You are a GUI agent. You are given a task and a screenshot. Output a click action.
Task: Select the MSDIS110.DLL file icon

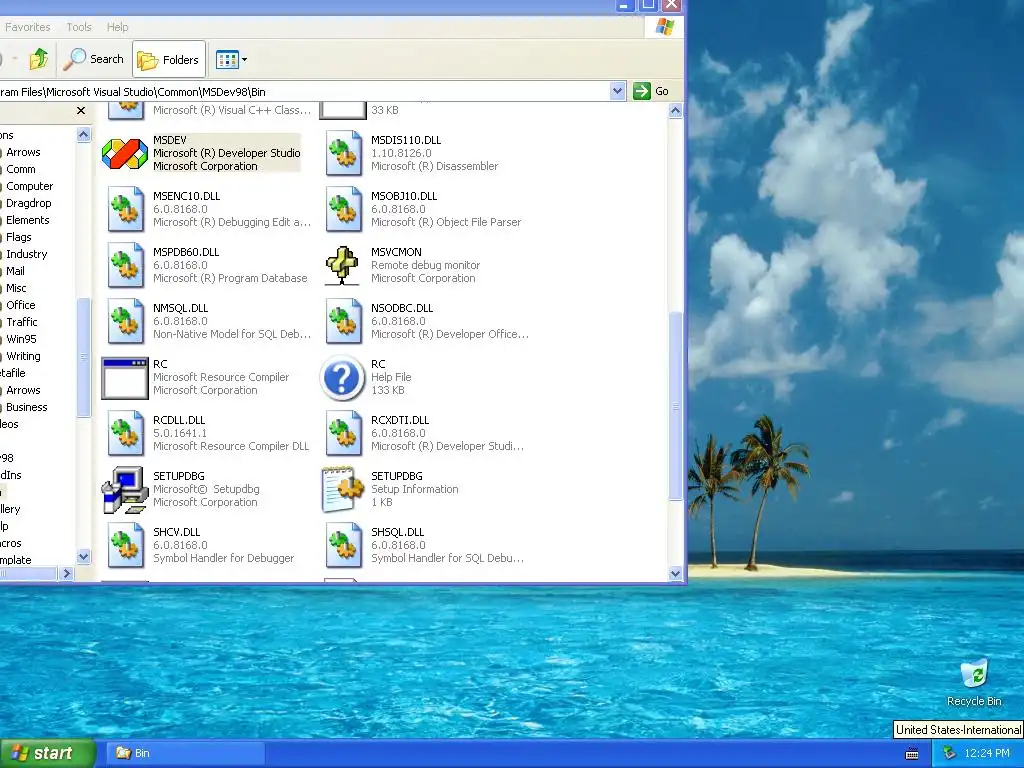[x=344, y=153]
